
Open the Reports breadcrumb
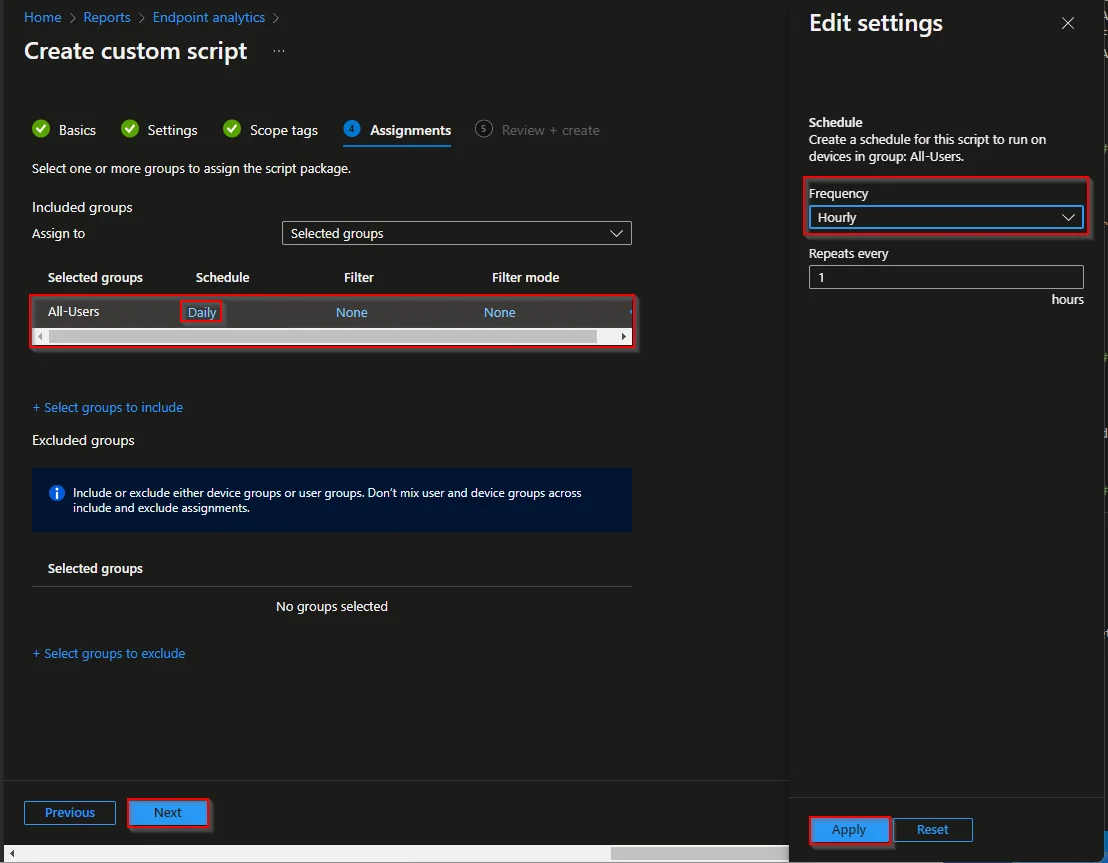tap(107, 17)
